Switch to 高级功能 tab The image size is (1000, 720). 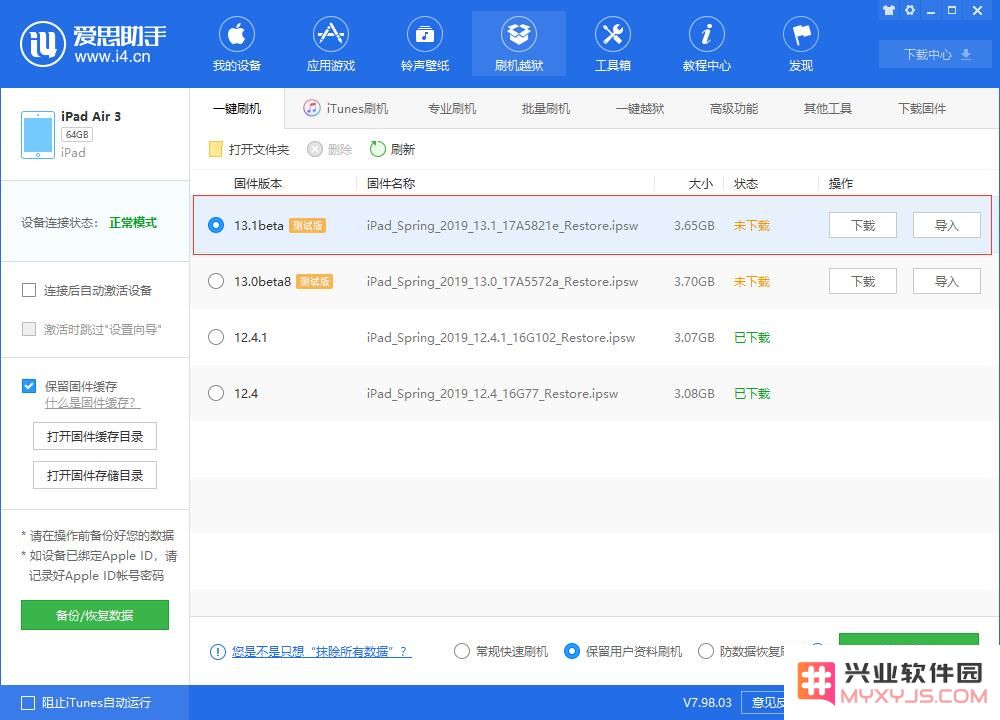(733, 108)
